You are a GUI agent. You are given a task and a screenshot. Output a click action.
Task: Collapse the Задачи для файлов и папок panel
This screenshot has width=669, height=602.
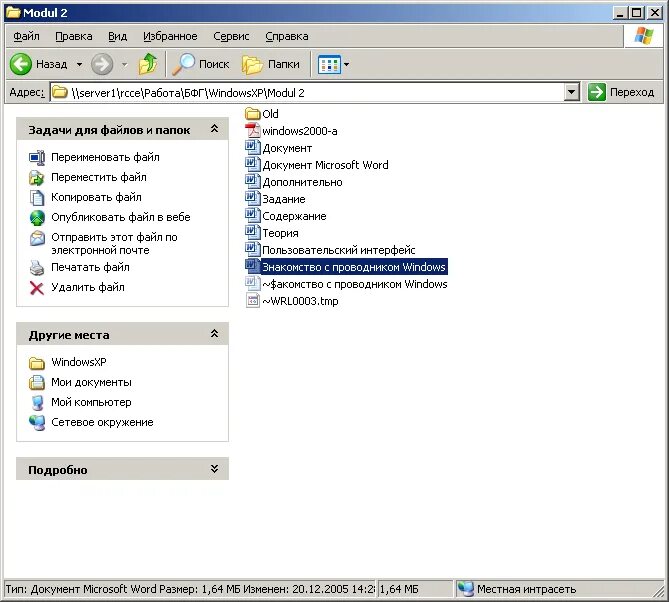[x=215, y=129]
